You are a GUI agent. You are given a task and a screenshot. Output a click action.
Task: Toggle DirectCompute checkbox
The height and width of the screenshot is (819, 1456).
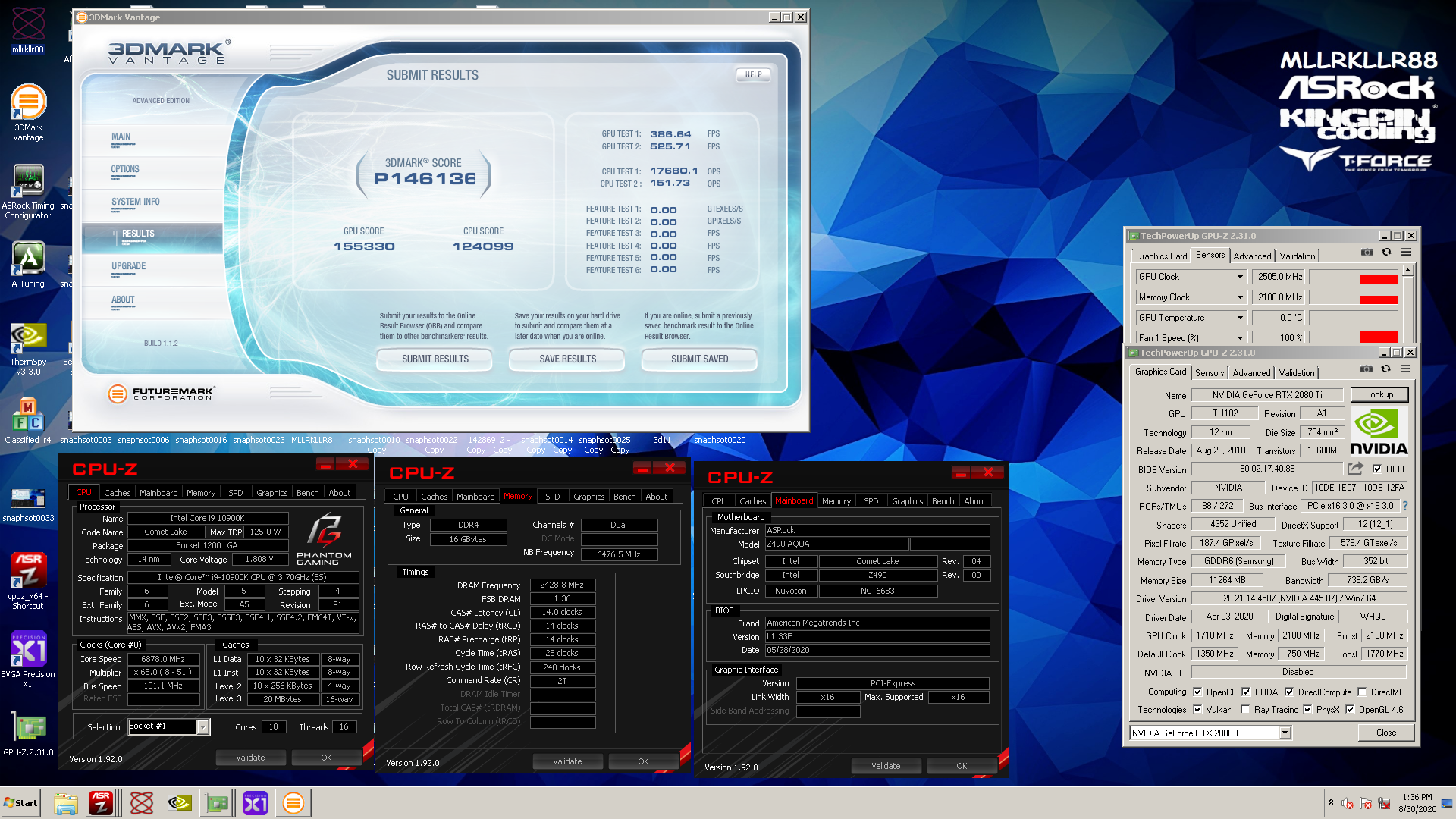pyautogui.click(x=1289, y=692)
